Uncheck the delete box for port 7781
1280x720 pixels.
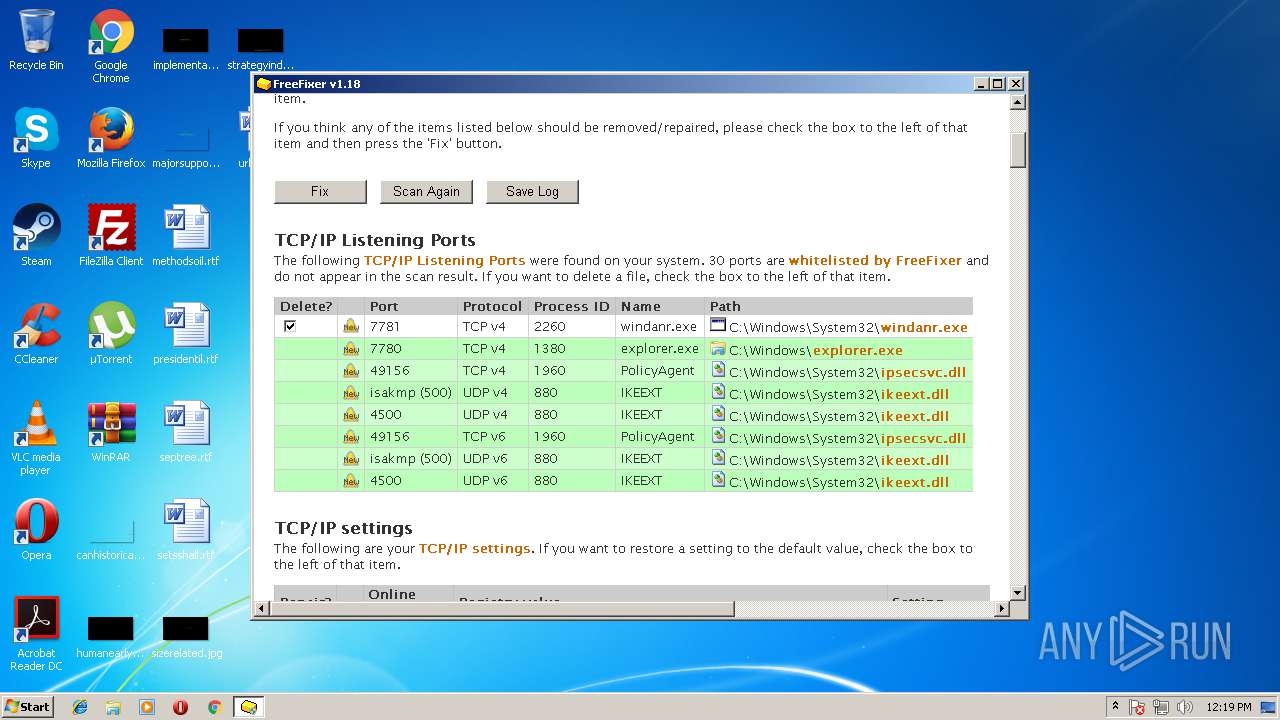tap(290, 326)
